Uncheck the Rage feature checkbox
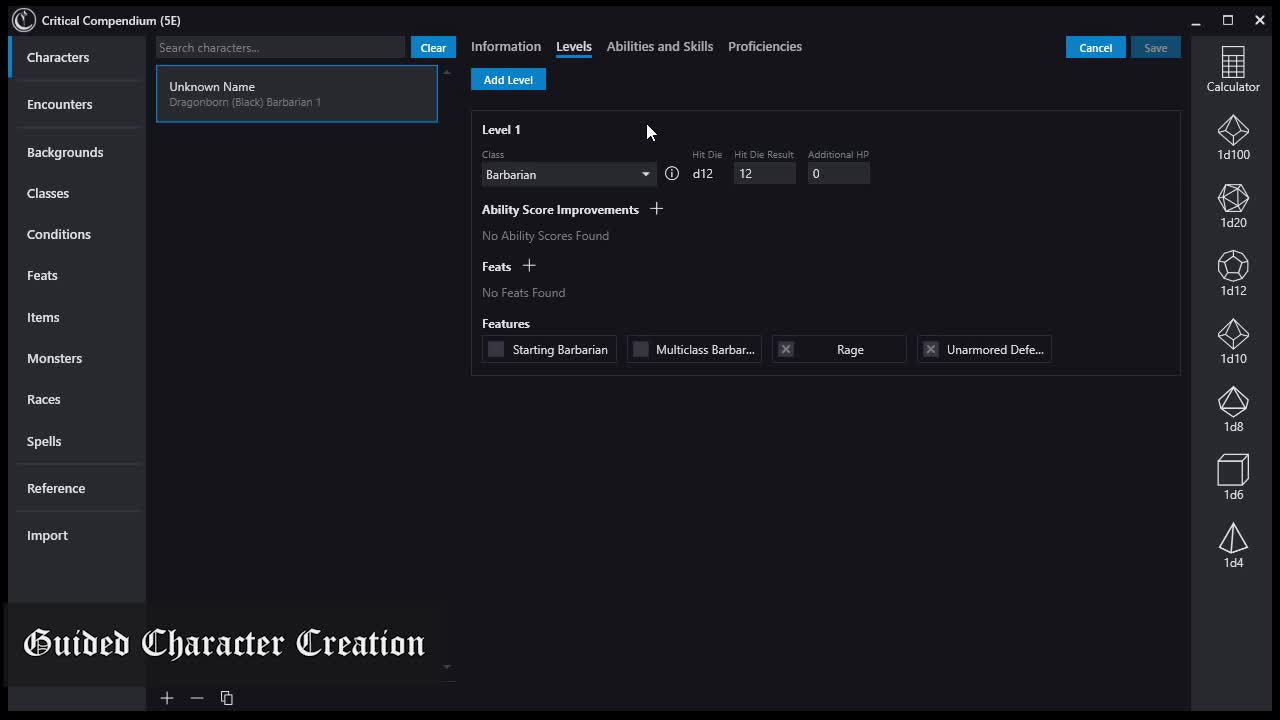 [786, 350]
